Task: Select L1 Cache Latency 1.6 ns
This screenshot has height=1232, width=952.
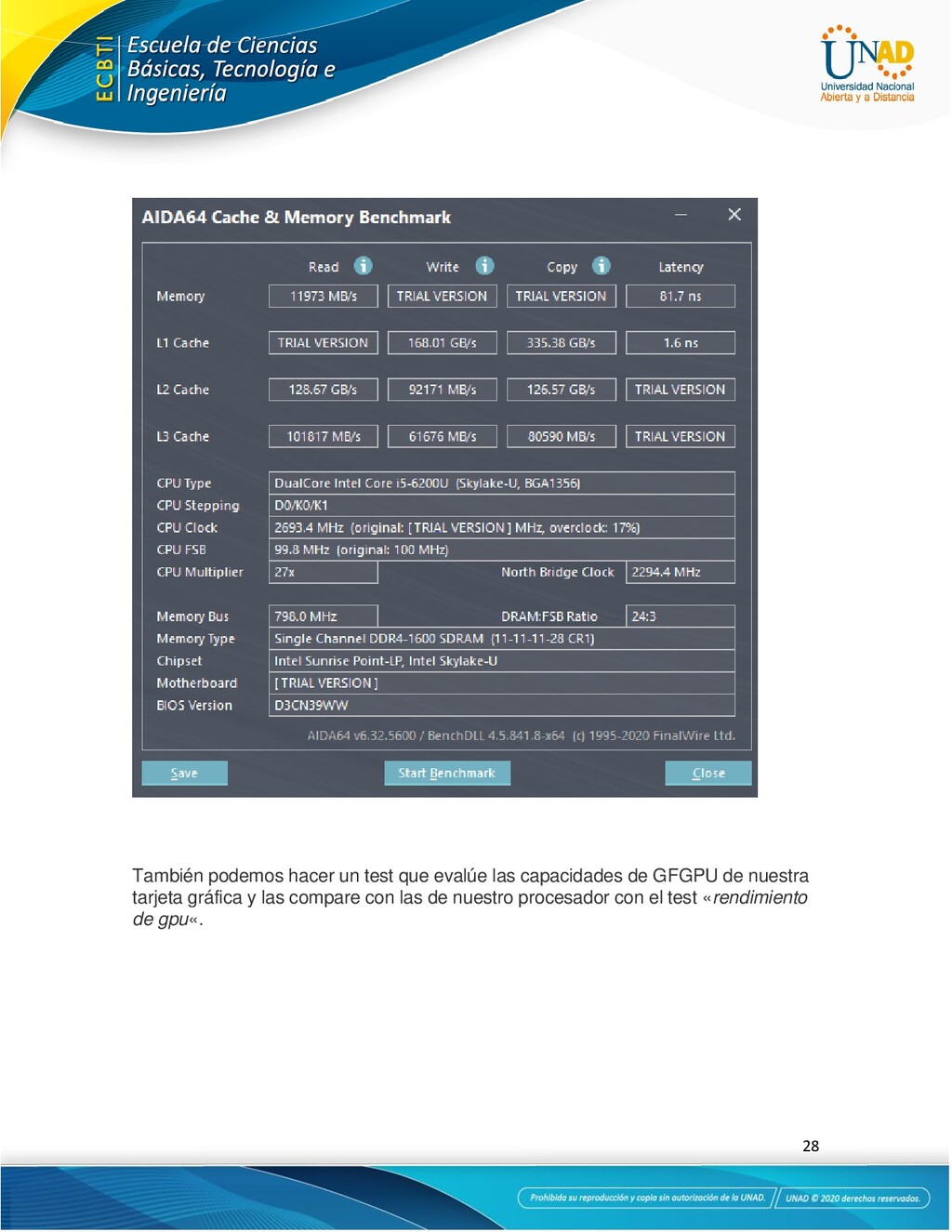Action: tap(681, 342)
